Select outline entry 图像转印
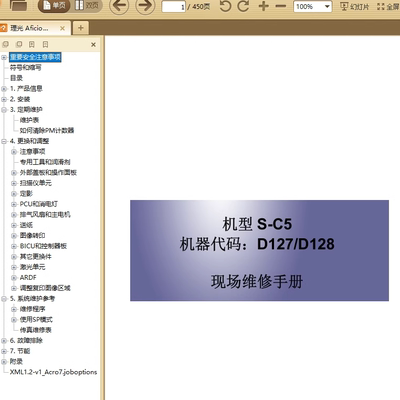Image resolution: width=400 pixels, height=400 pixels. 32,236
